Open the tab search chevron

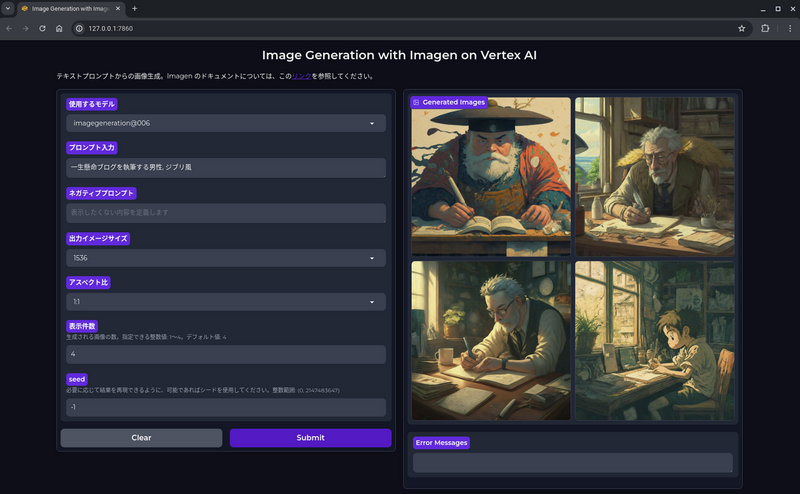[x=8, y=9]
